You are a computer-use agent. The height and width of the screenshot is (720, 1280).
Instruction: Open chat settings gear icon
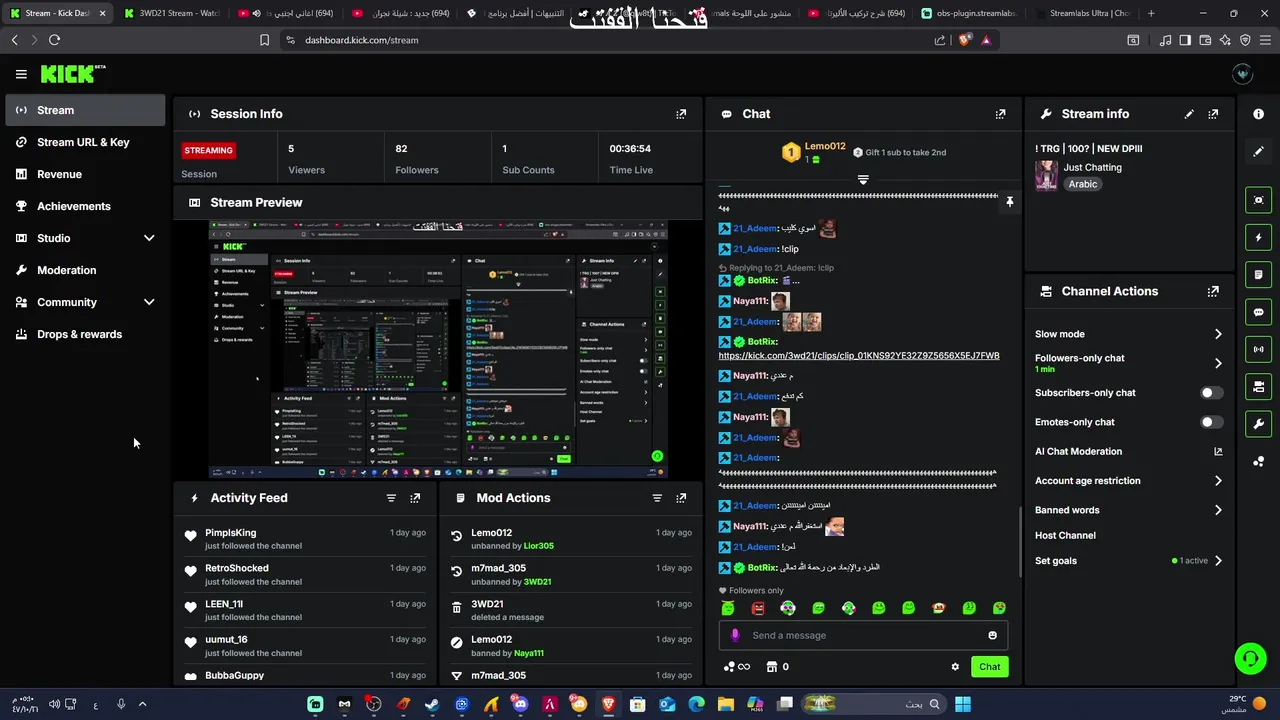pyautogui.click(x=955, y=667)
